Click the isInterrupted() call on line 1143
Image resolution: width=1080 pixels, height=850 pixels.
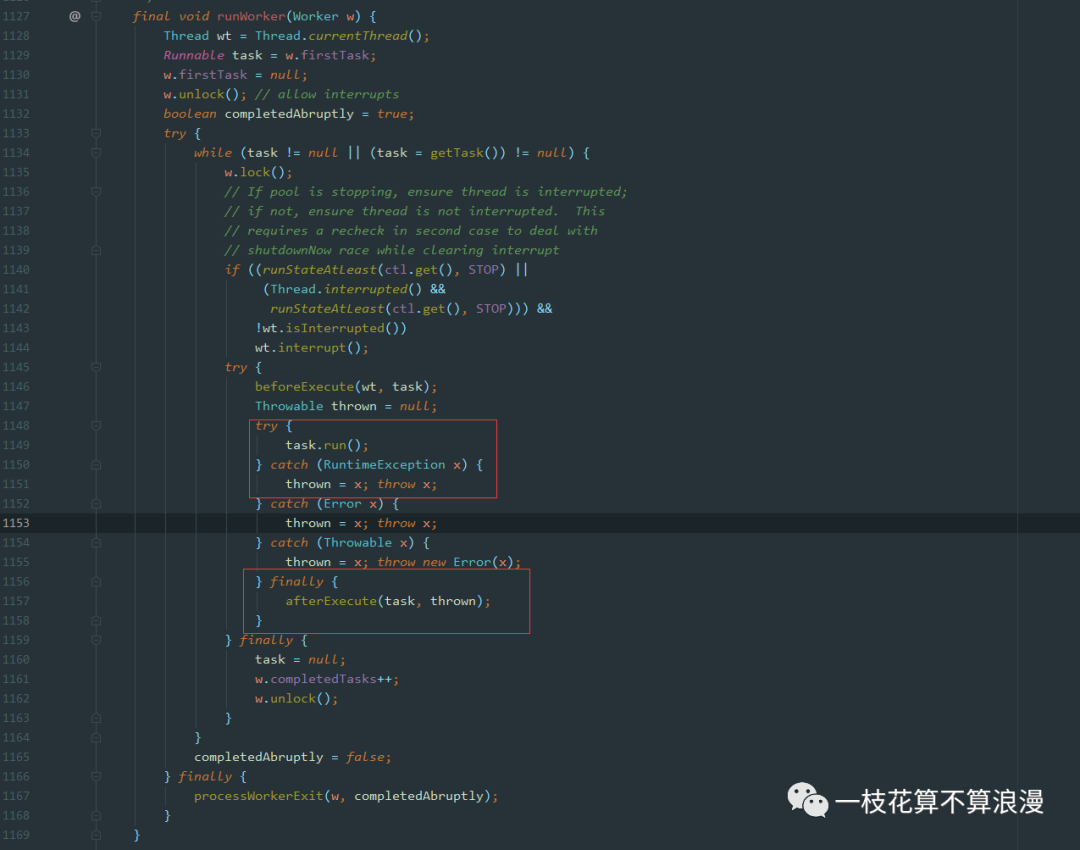point(342,328)
